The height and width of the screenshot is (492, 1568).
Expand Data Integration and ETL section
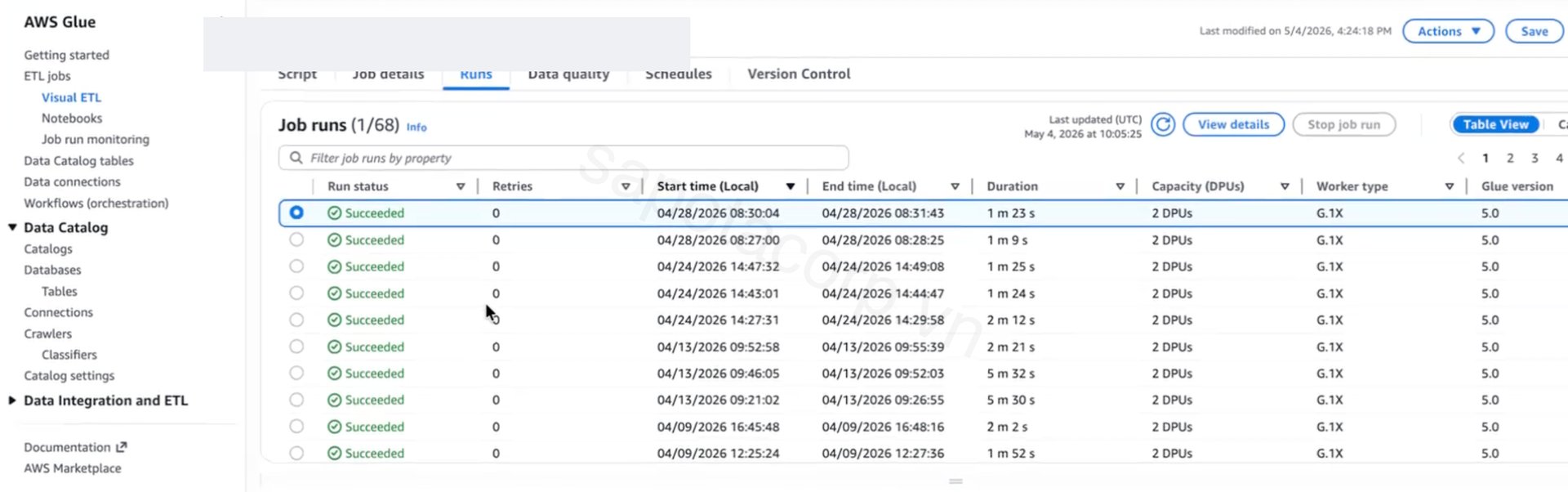[12, 400]
